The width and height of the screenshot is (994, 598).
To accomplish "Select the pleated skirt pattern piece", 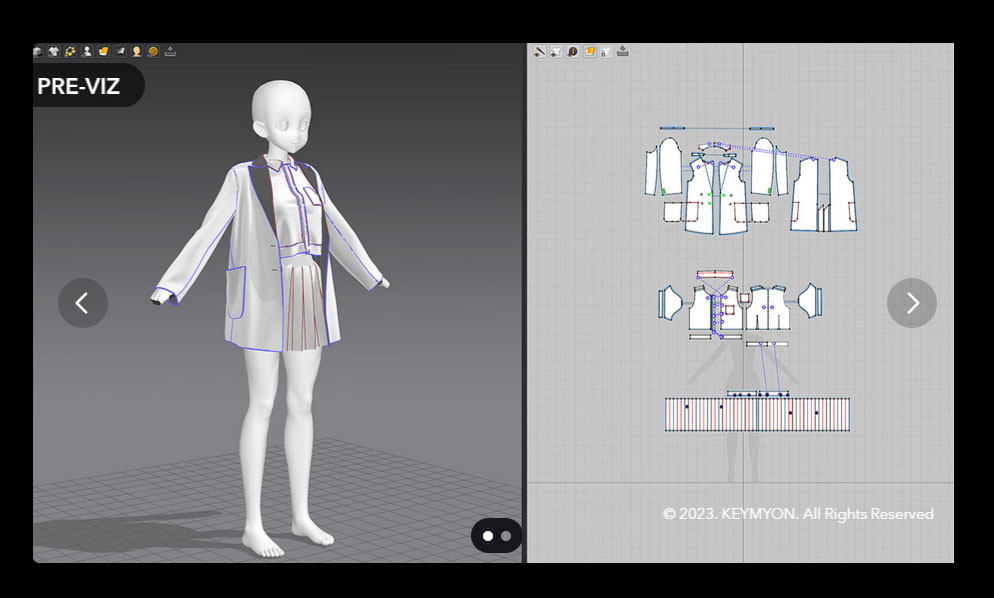I will tap(757, 414).
